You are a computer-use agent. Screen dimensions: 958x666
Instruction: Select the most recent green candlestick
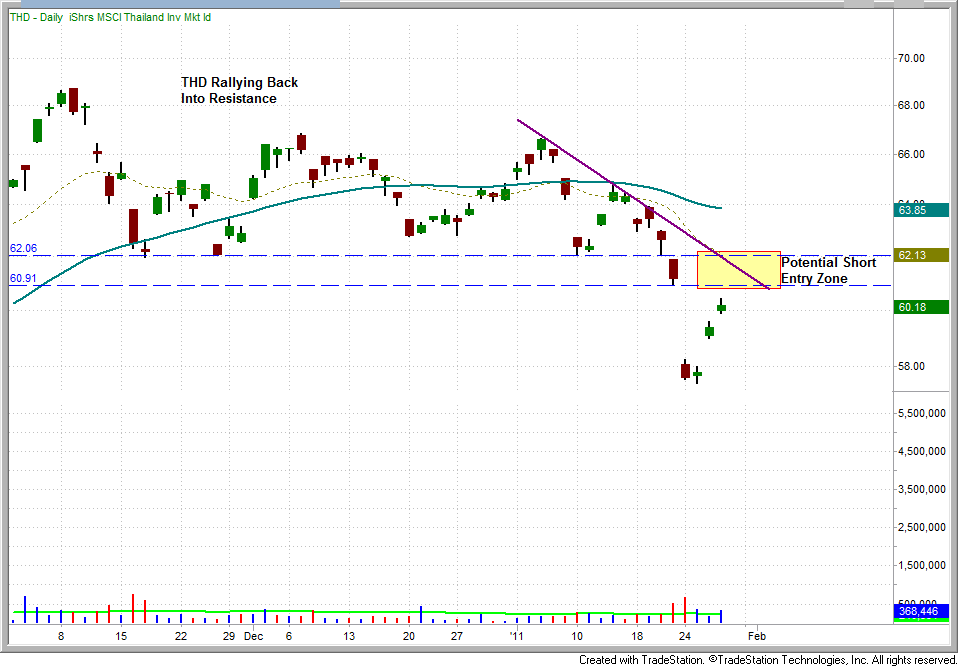coord(721,306)
